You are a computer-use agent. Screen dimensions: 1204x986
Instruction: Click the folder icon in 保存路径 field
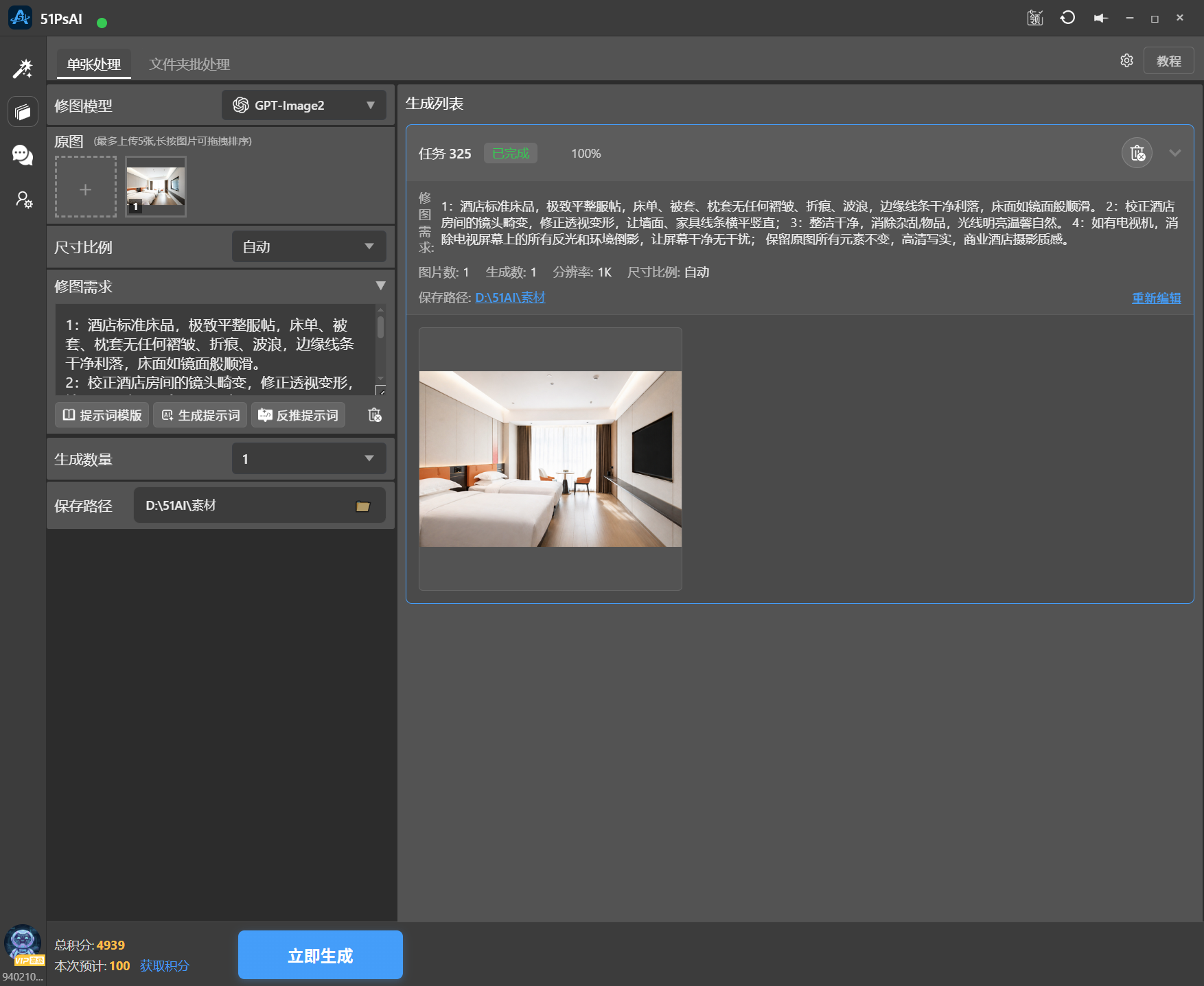coord(363,506)
